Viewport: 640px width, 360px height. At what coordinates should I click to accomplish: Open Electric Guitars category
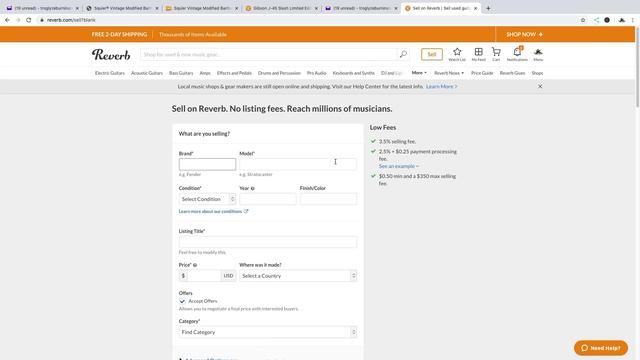(x=110, y=73)
